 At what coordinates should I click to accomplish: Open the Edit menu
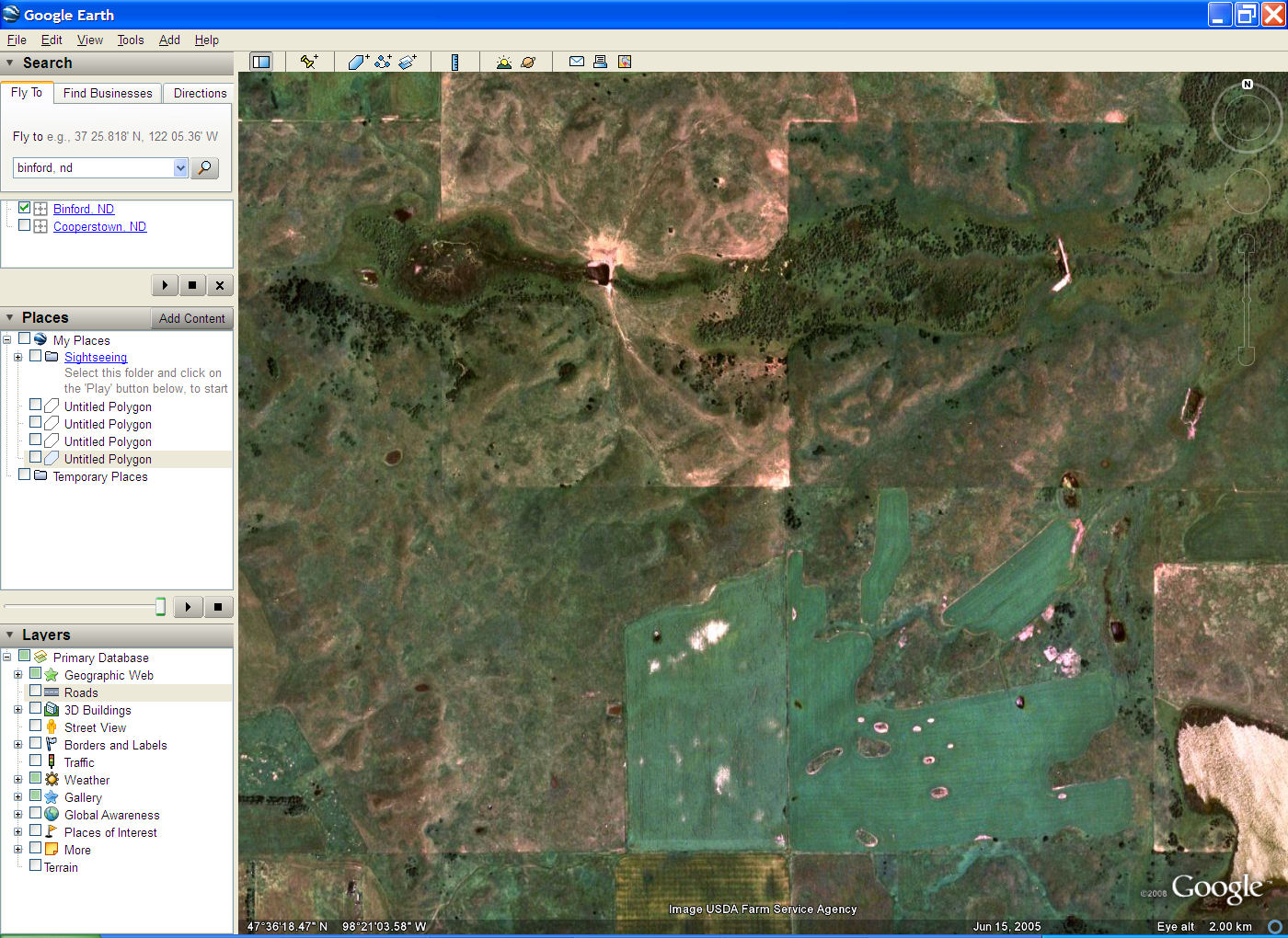pyautogui.click(x=52, y=40)
